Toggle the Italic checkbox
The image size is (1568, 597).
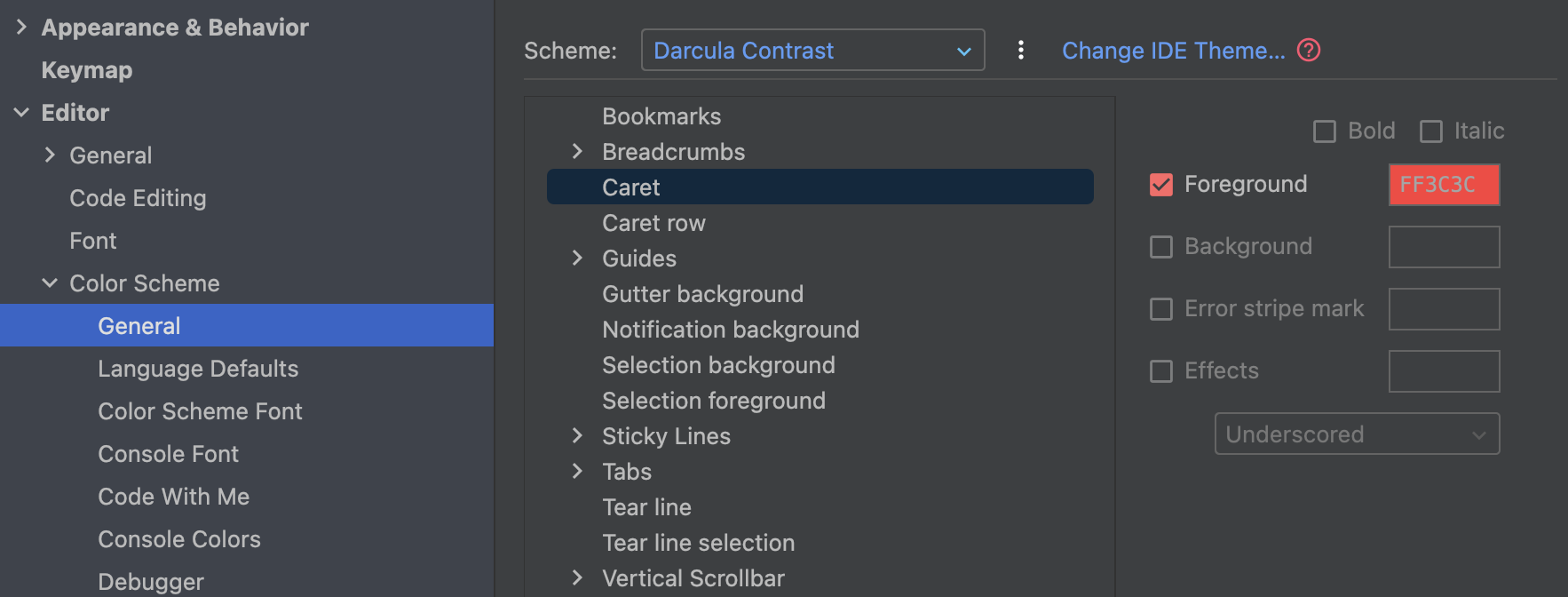(x=1431, y=131)
